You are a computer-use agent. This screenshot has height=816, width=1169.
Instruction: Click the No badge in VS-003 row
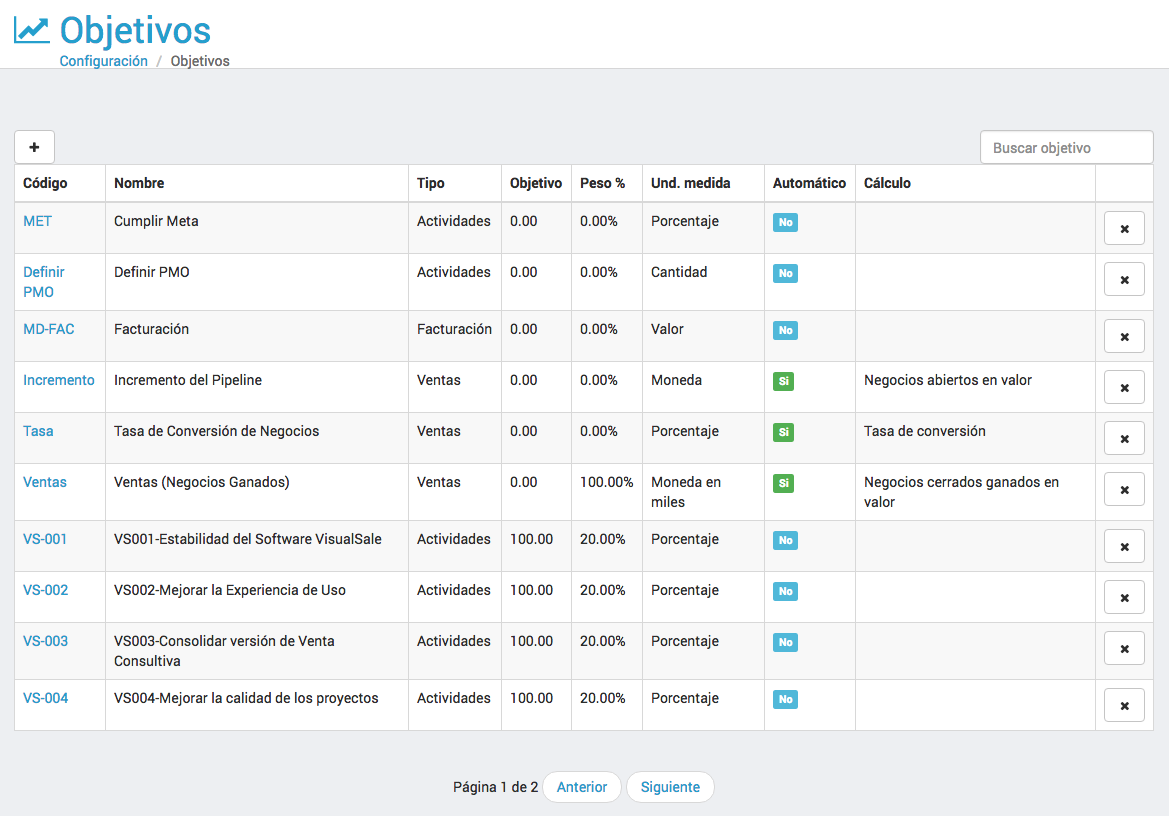(x=785, y=642)
